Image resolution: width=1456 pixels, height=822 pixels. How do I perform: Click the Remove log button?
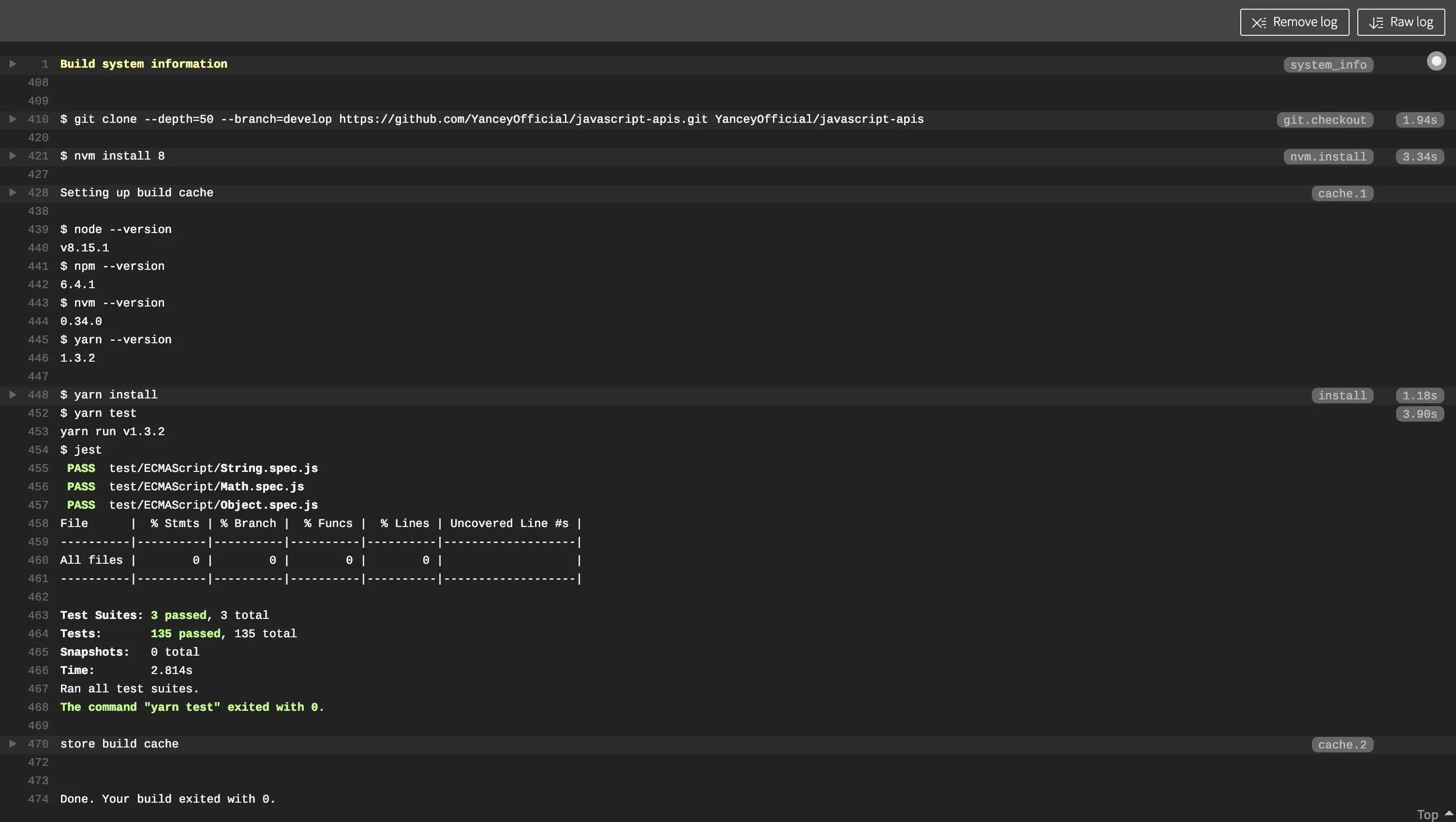click(x=1294, y=22)
